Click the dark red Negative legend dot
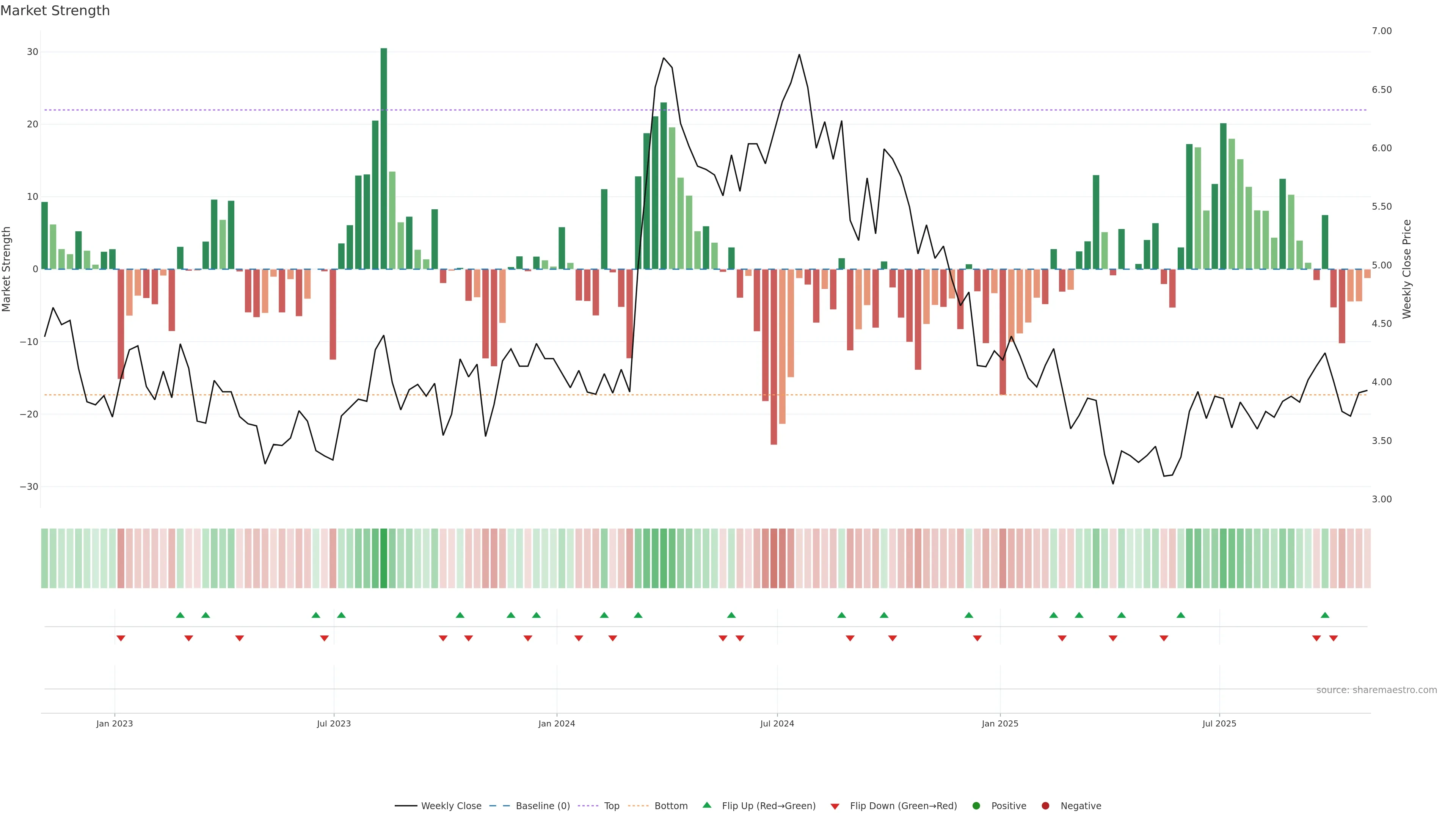Image resolution: width=1456 pixels, height=819 pixels. pyautogui.click(x=1045, y=806)
